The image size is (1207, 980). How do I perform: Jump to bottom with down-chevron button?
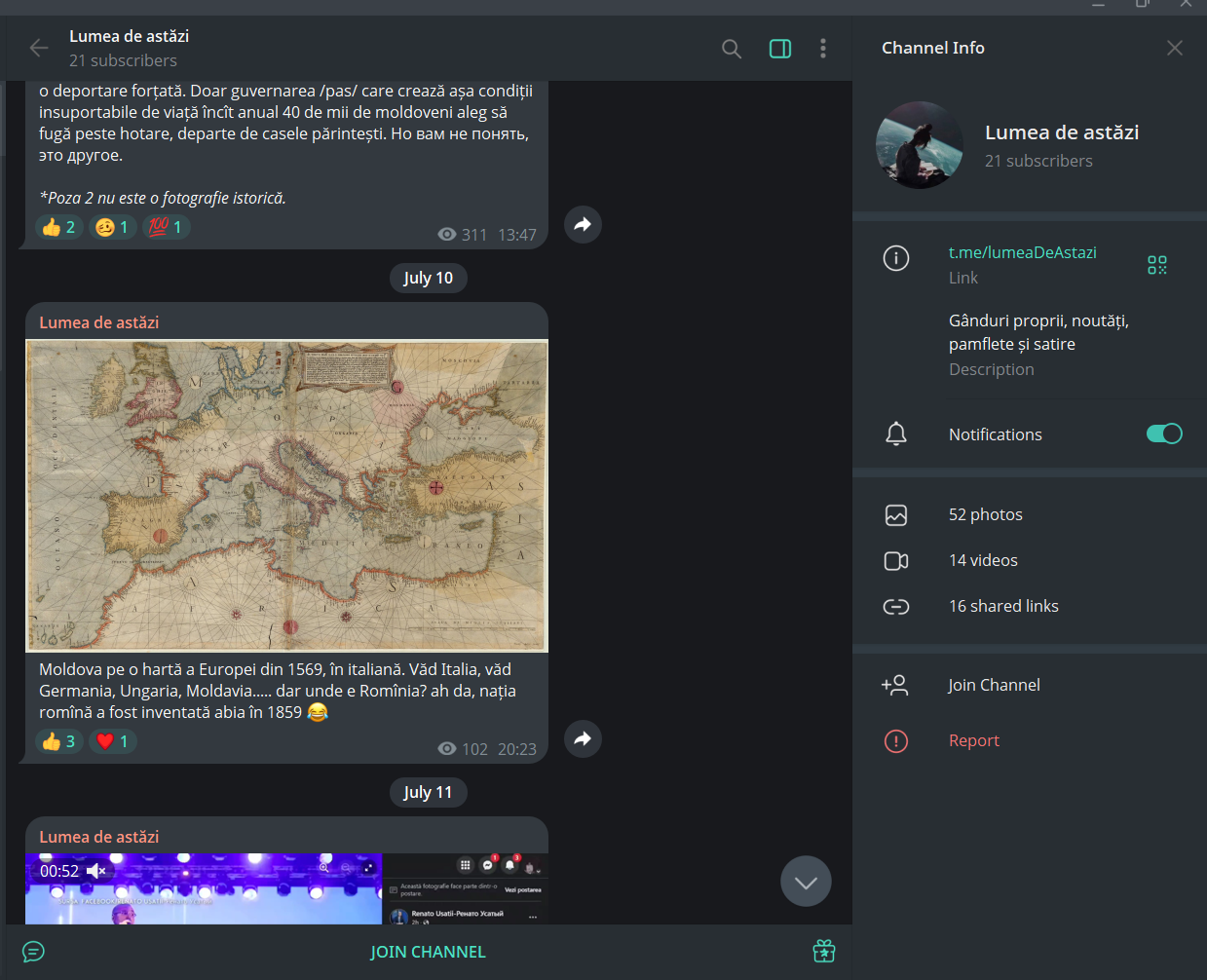tap(806, 882)
